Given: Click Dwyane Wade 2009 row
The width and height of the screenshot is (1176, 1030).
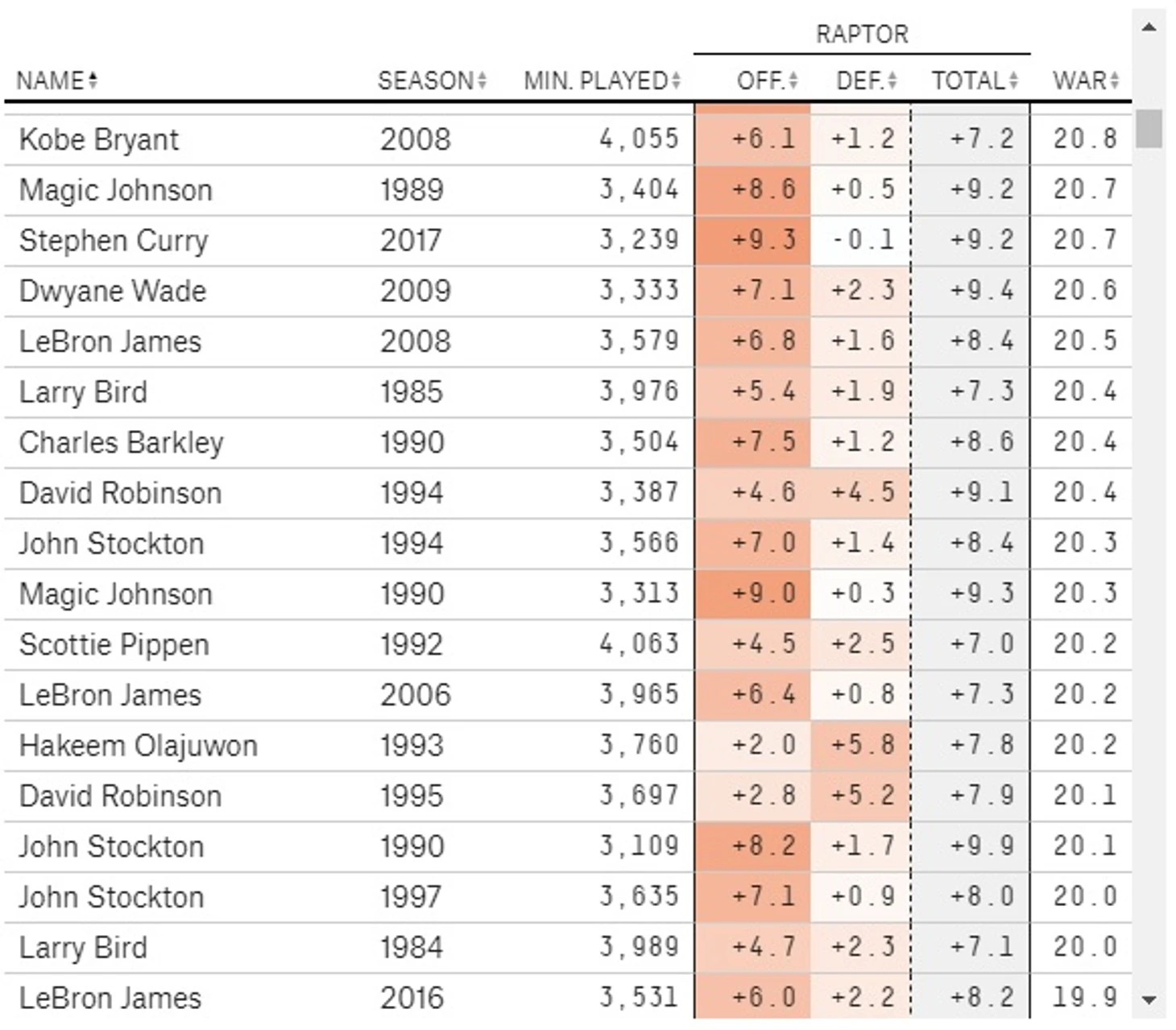Looking at the screenshot, I should 568,291.
